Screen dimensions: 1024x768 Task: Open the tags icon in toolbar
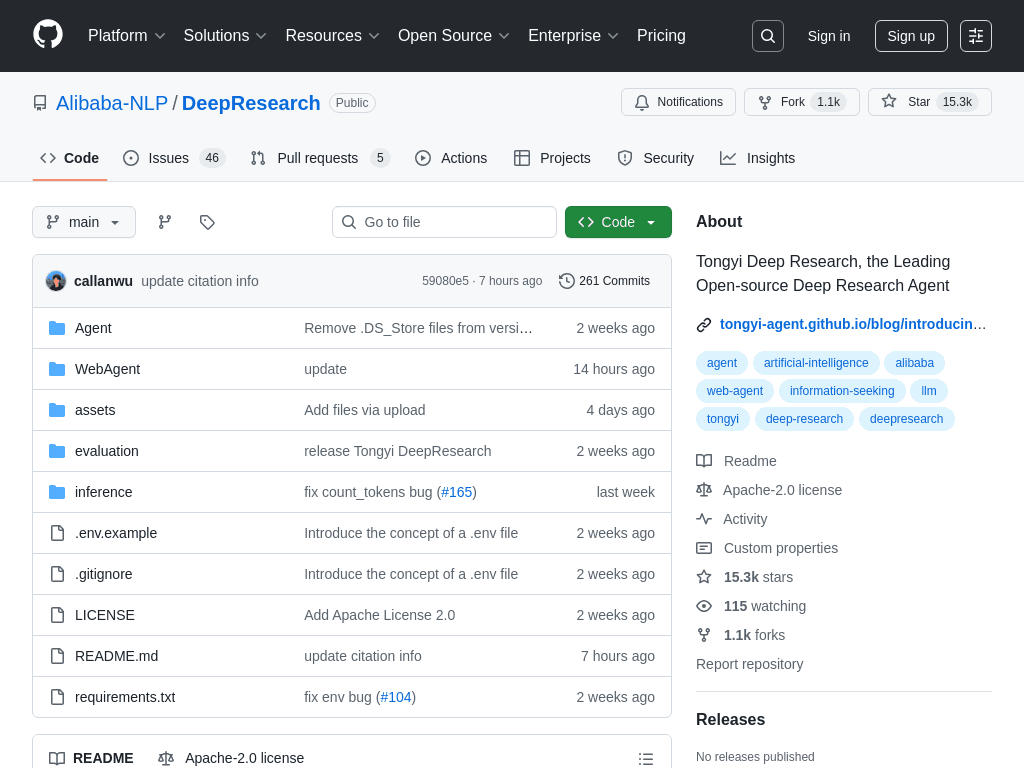click(207, 222)
